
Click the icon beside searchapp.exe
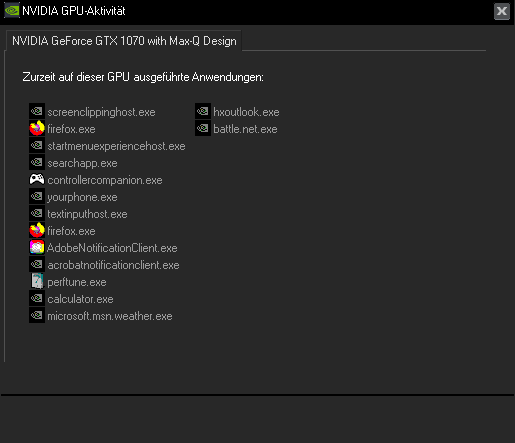(37, 162)
